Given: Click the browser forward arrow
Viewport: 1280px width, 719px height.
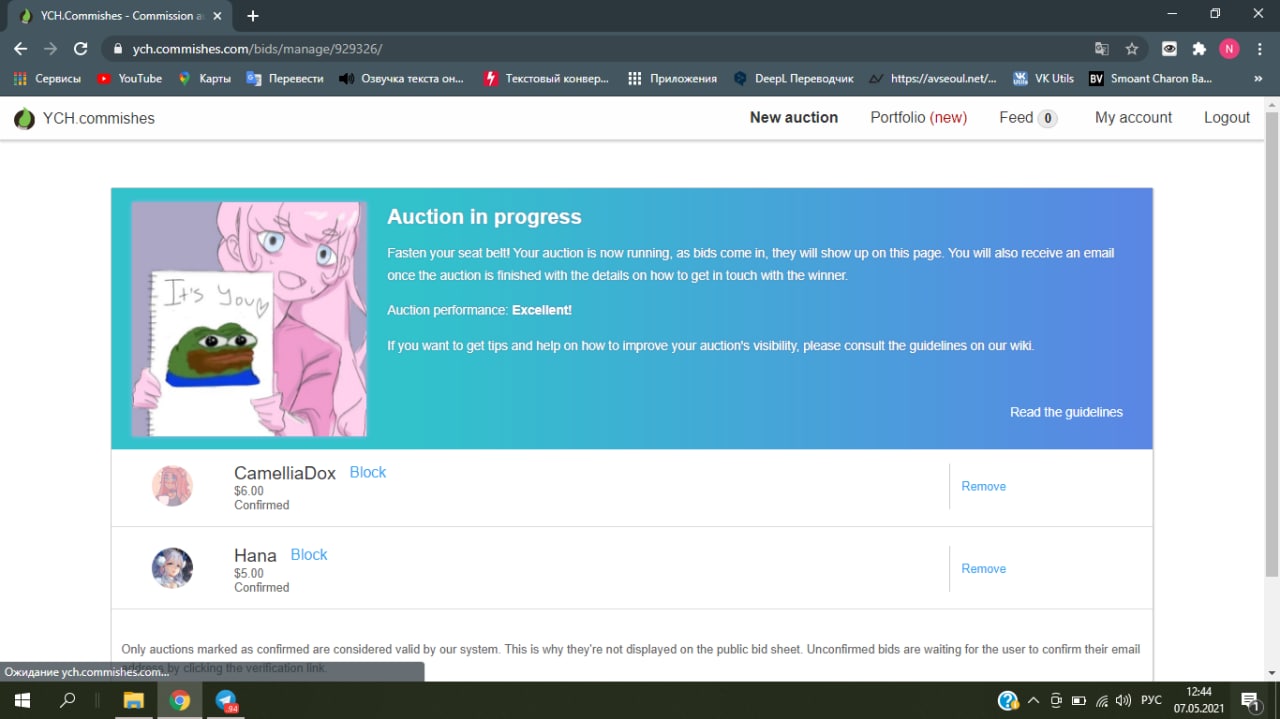Looking at the screenshot, I should coord(50,48).
